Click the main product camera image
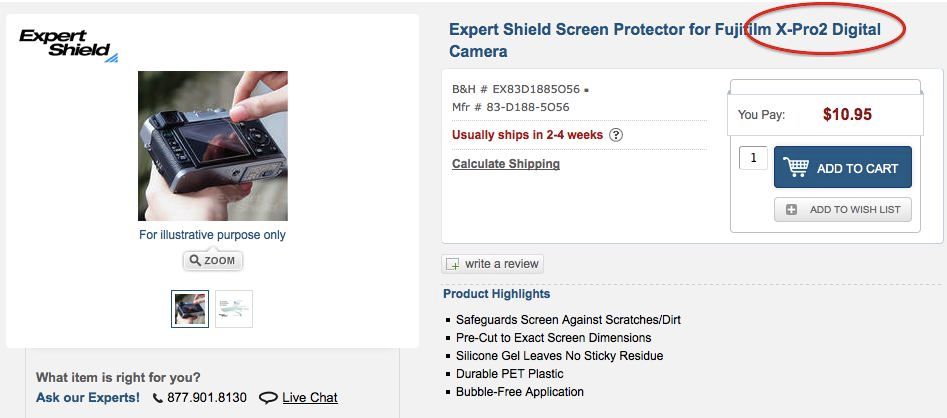This screenshot has width=947, height=418. [213, 146]
